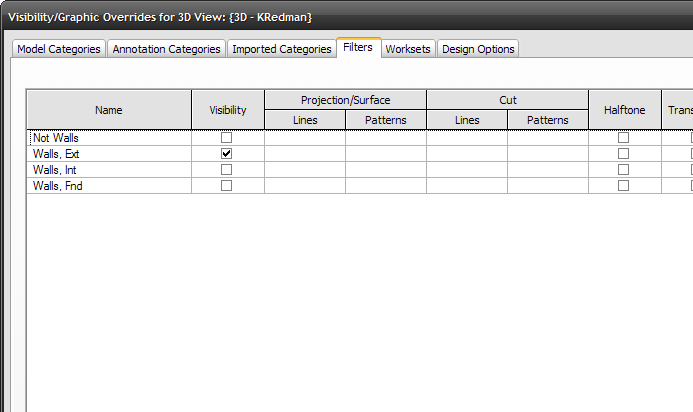
Task: Click the Filters tab
Action: click(358, 47)
